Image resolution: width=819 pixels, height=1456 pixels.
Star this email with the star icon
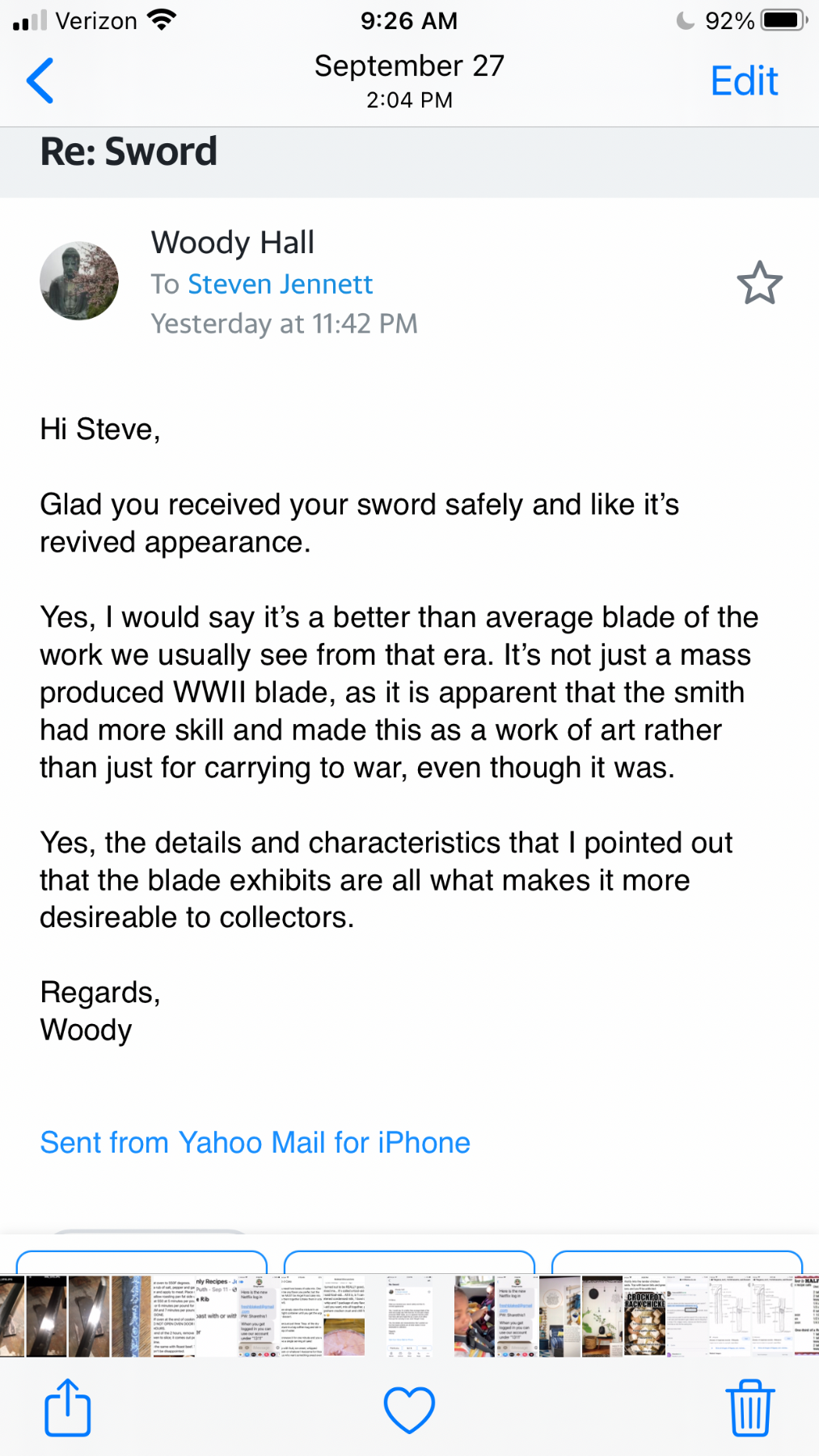click(759, 283)
